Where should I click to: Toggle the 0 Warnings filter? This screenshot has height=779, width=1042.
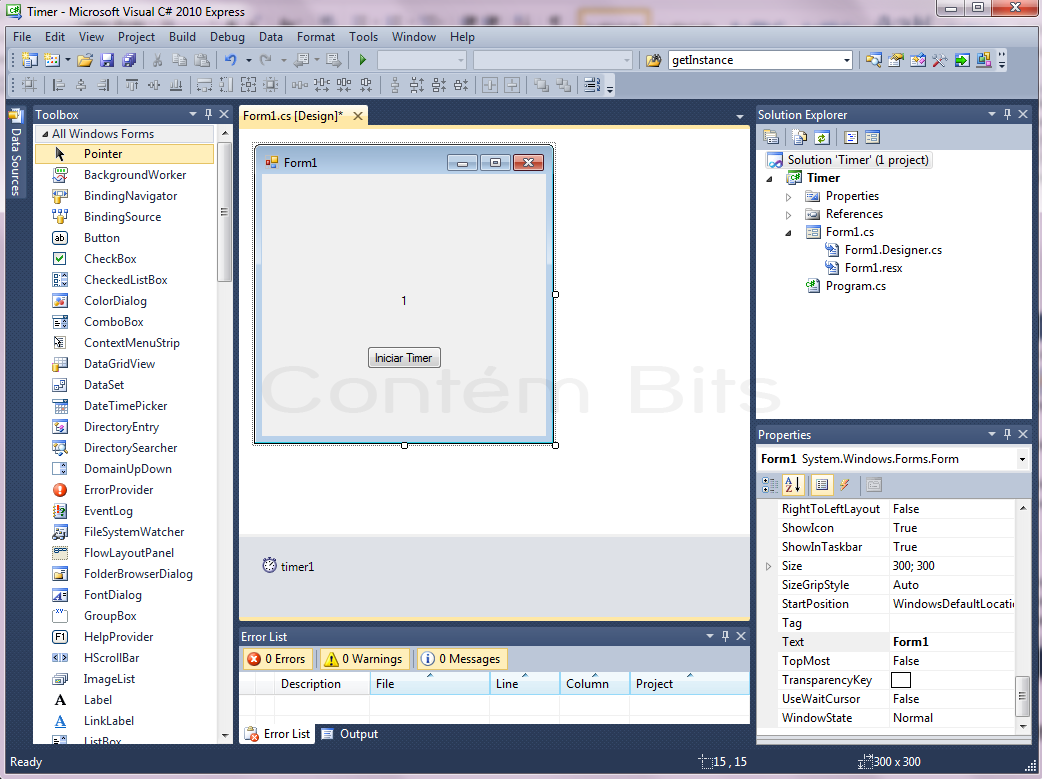tap(364, 659)
